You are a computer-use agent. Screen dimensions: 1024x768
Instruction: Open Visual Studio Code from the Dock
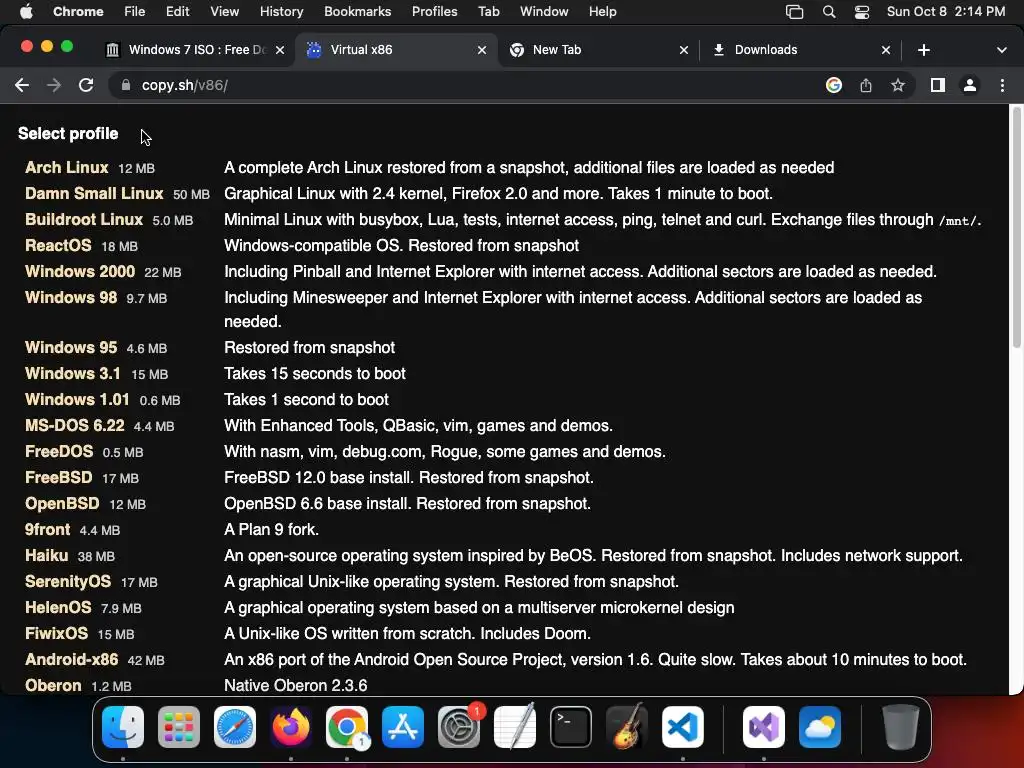683,727
